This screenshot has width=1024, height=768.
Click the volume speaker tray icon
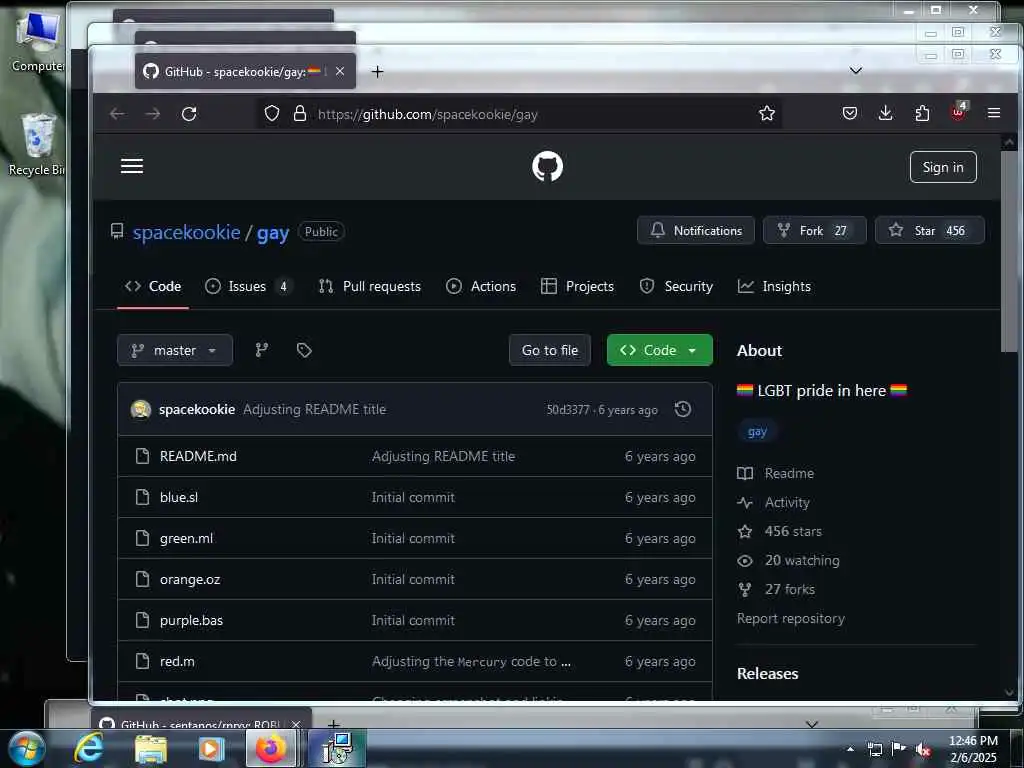coord(923,750)
